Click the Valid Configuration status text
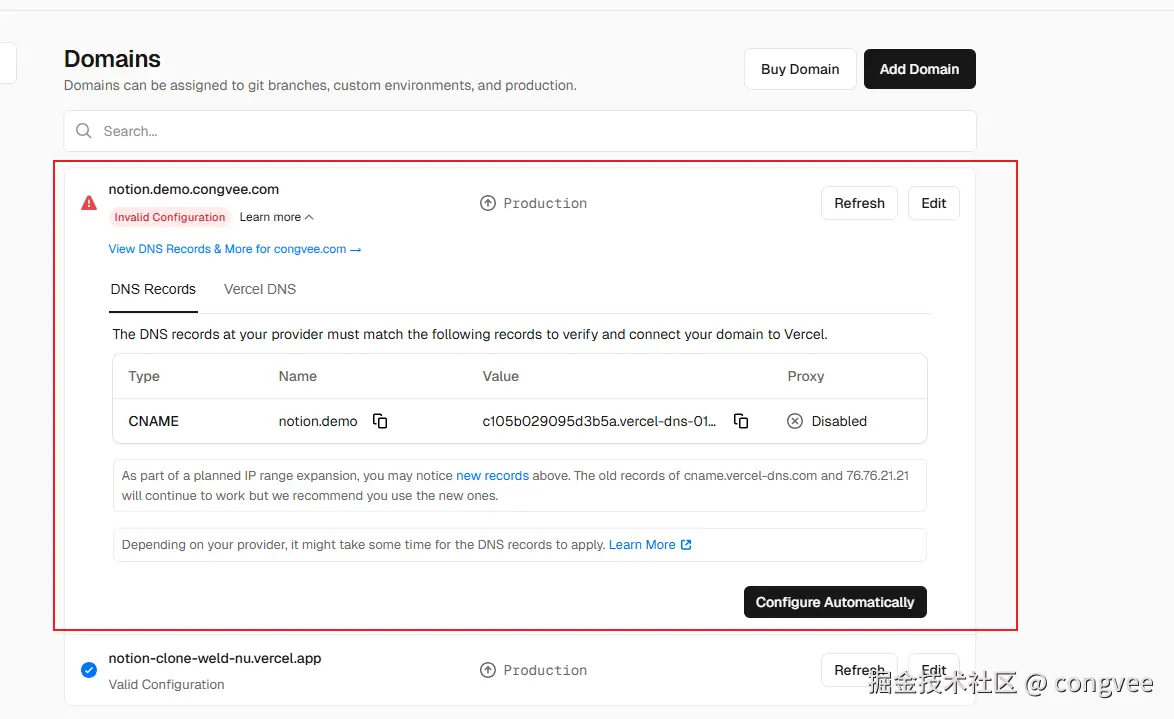 click(x=166, y=685)
